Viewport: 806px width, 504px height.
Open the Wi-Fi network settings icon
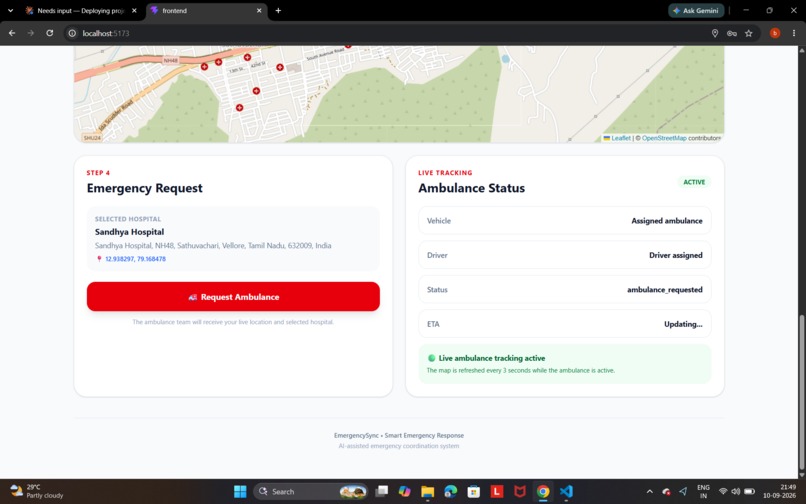pos(723,491)
